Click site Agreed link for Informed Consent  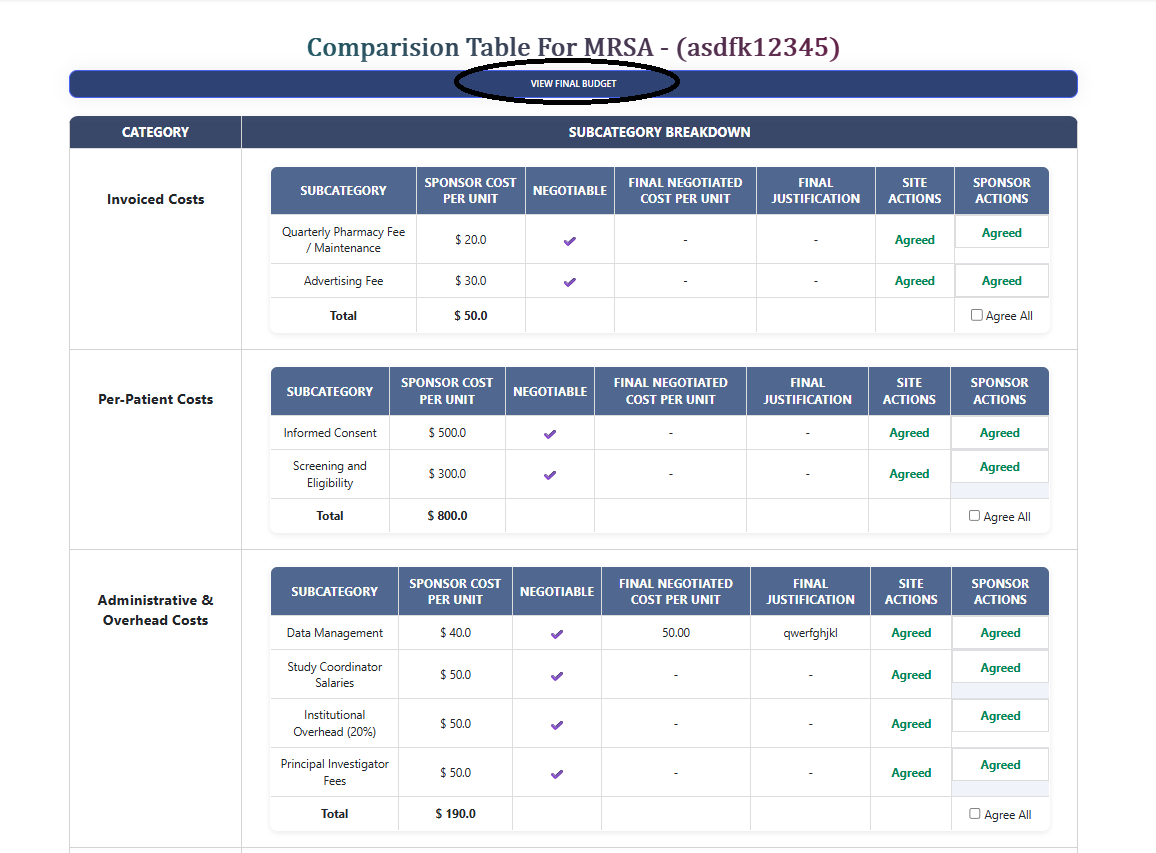coord(909,432)
